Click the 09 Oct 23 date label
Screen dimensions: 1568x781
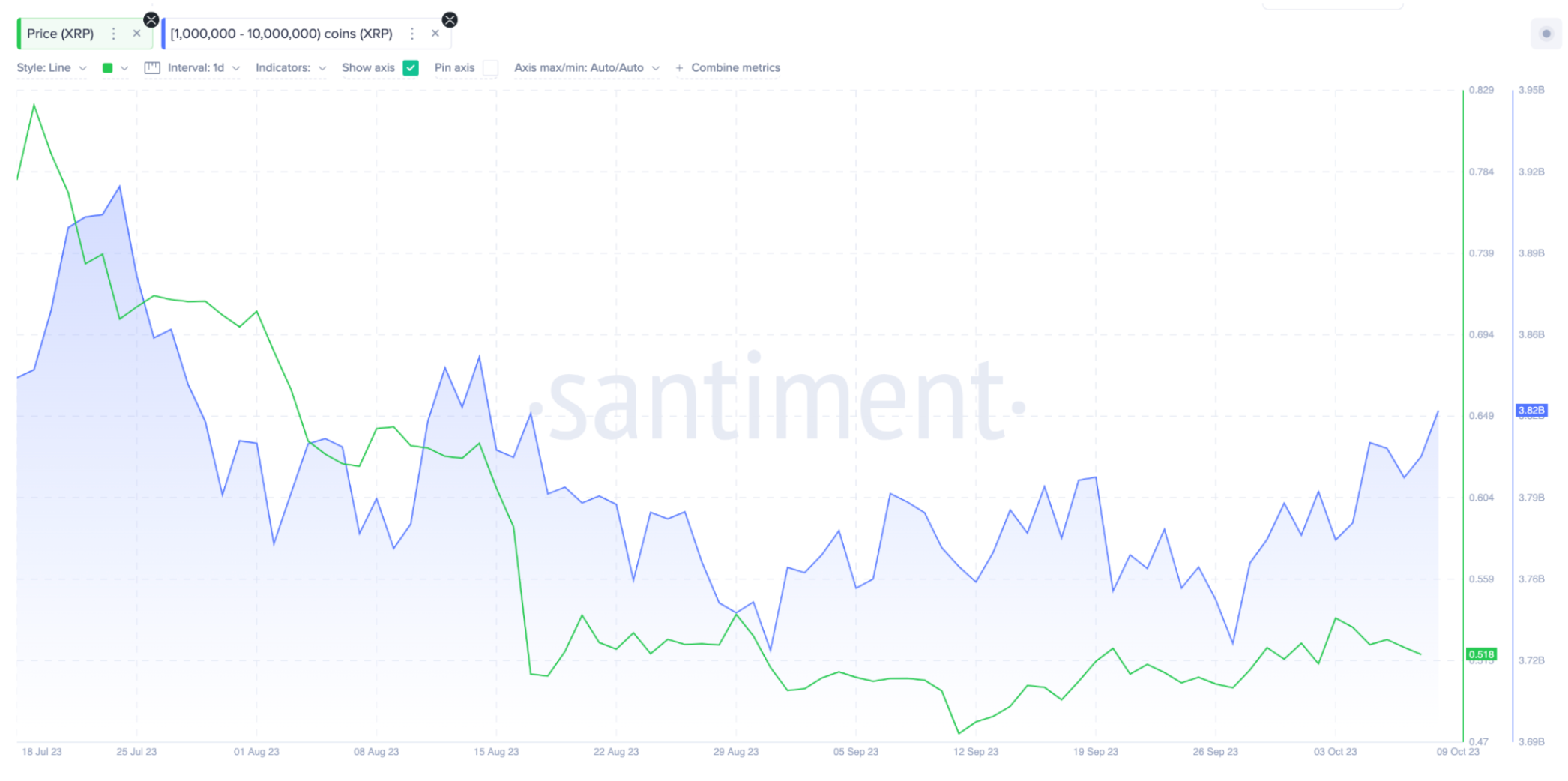coord(1458,752)
